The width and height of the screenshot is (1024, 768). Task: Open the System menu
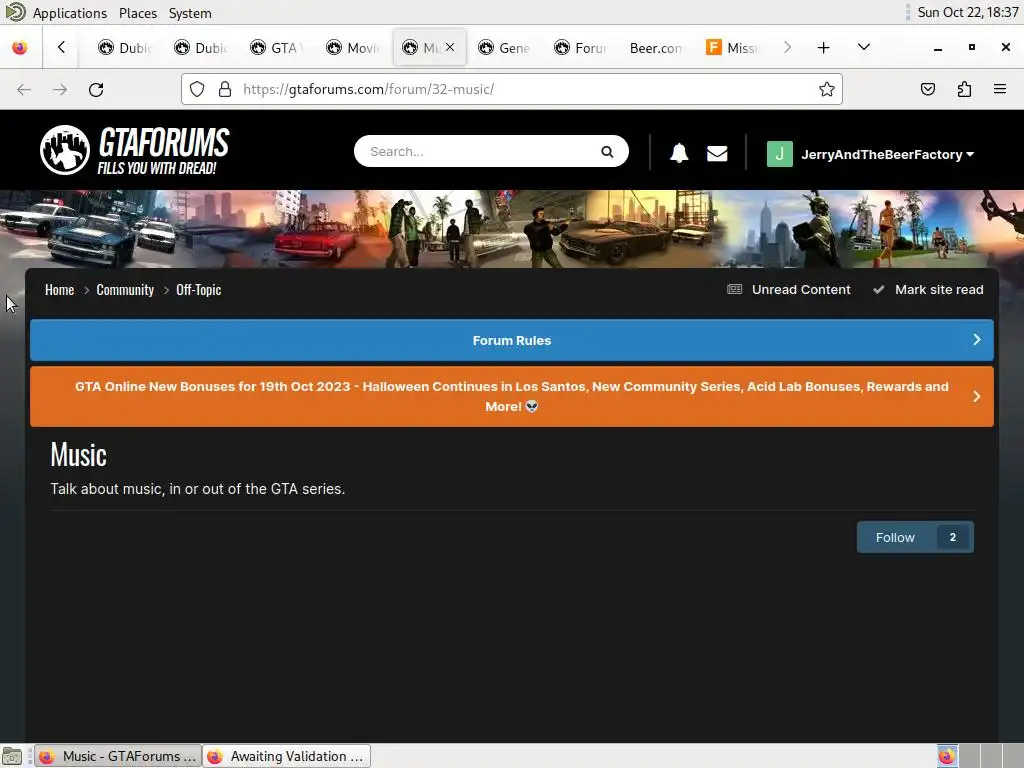(x=190, y=13)
